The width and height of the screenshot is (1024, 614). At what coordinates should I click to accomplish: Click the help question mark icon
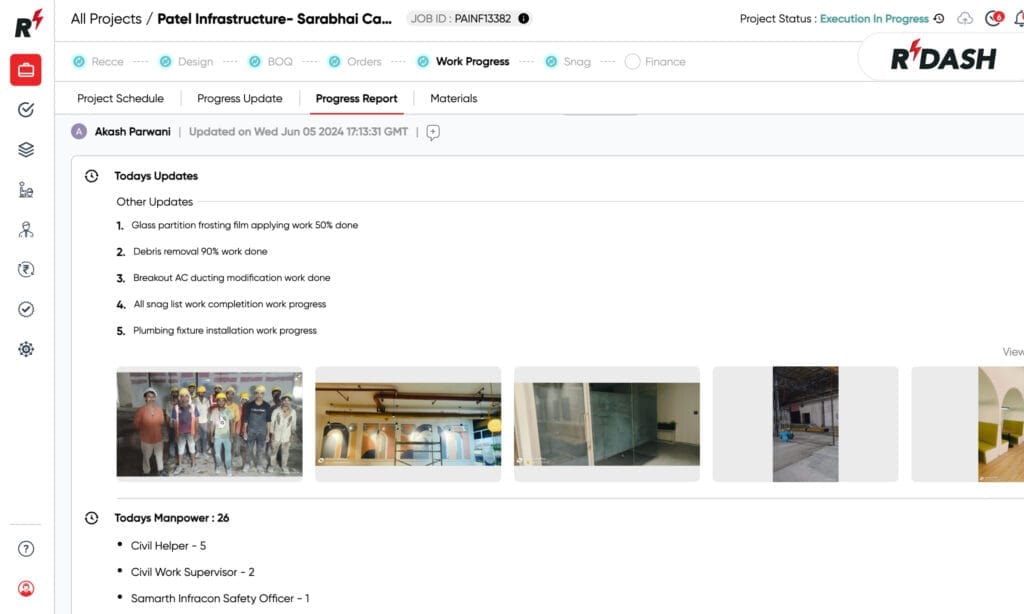(26, 549)
